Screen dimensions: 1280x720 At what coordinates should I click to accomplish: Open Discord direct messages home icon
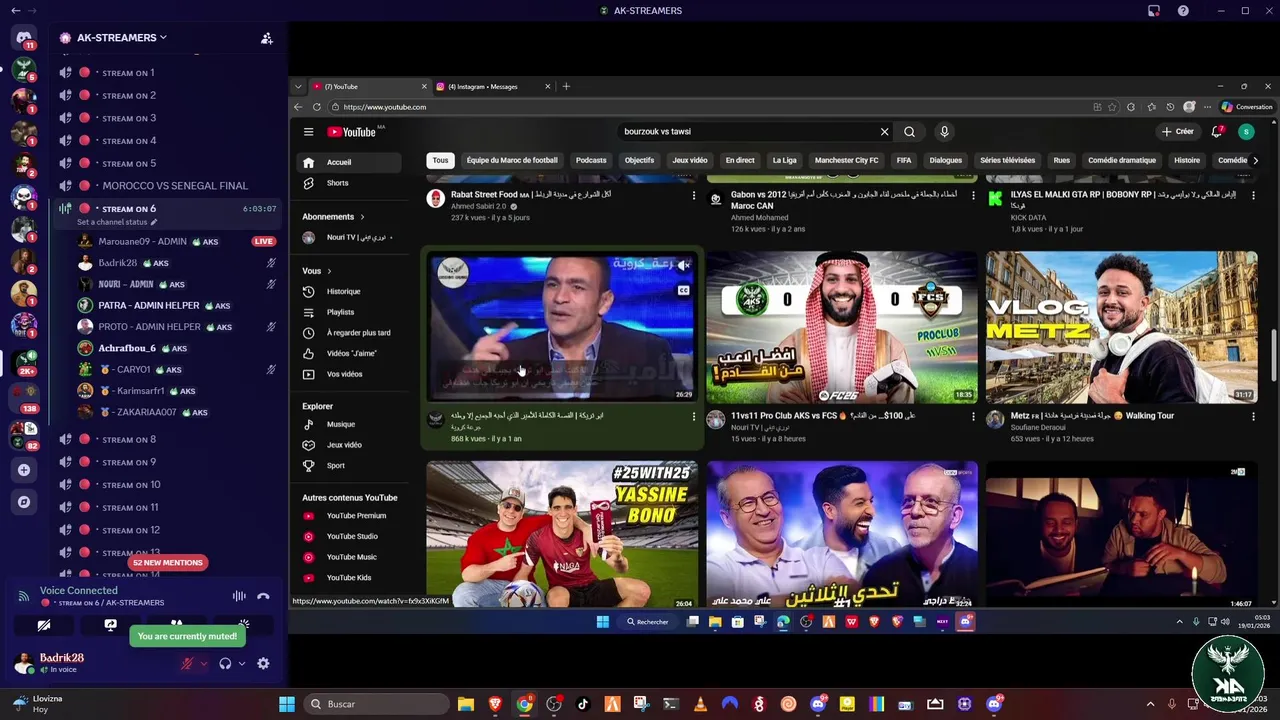[24, 38]
